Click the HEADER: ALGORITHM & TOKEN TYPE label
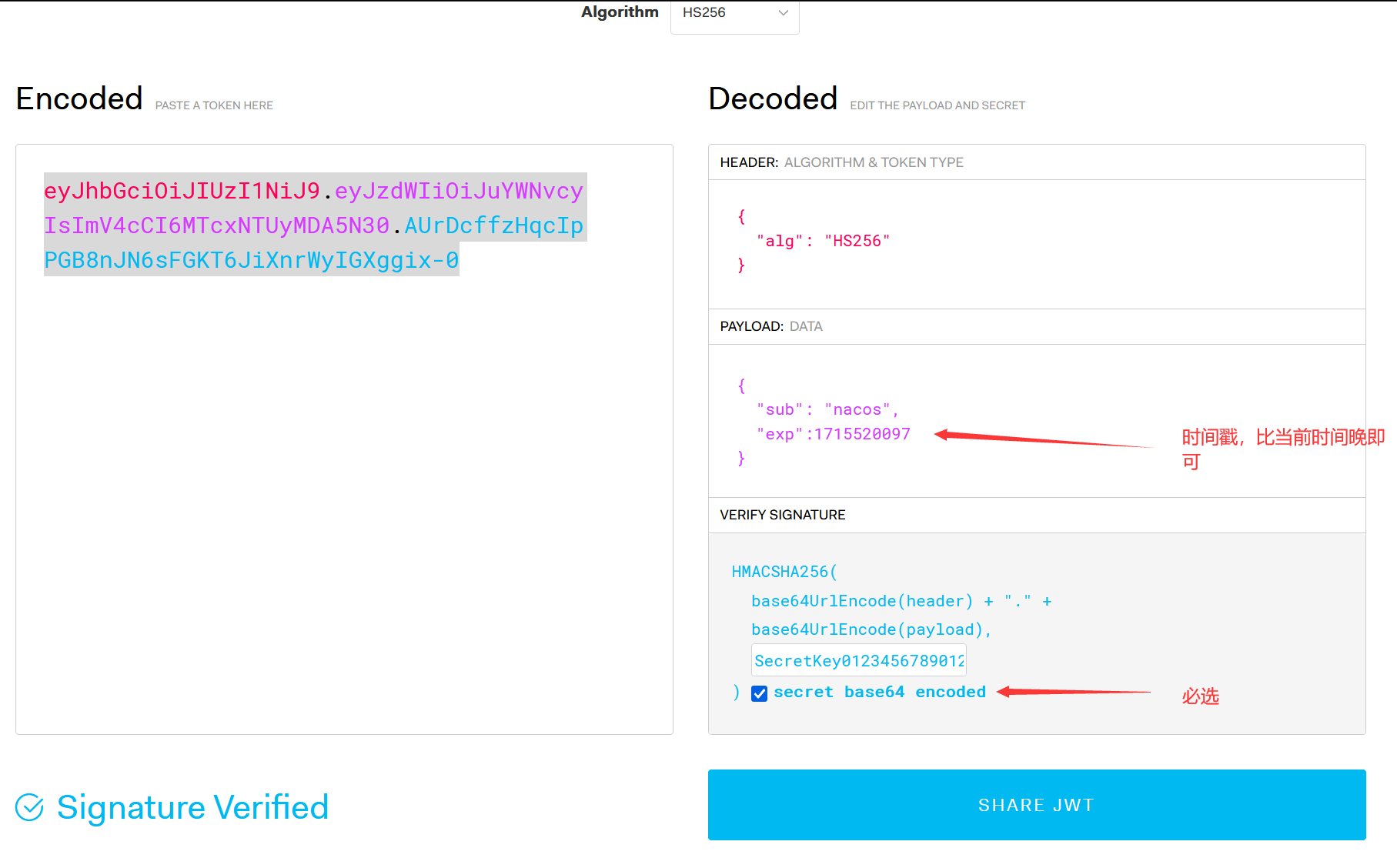1397x868 pixels. [x=841, y=162]
